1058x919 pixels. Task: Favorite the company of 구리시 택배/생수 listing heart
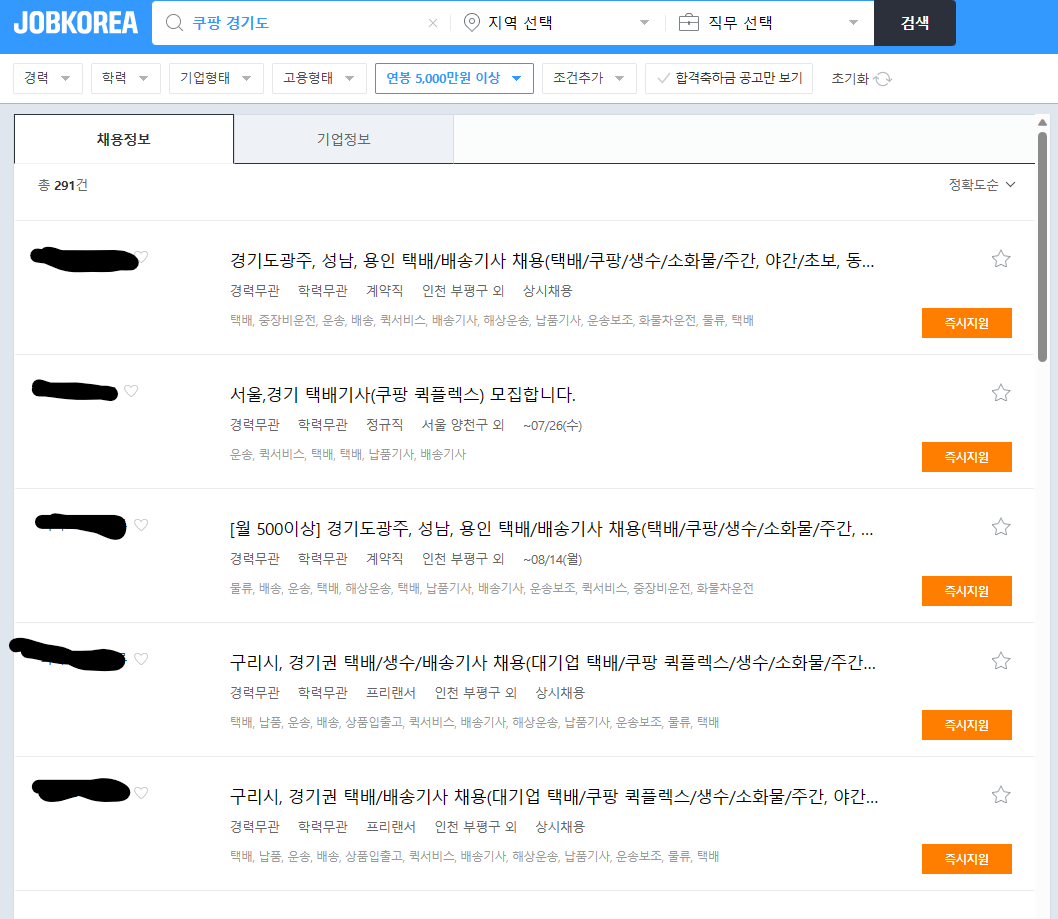pos(141,659)
